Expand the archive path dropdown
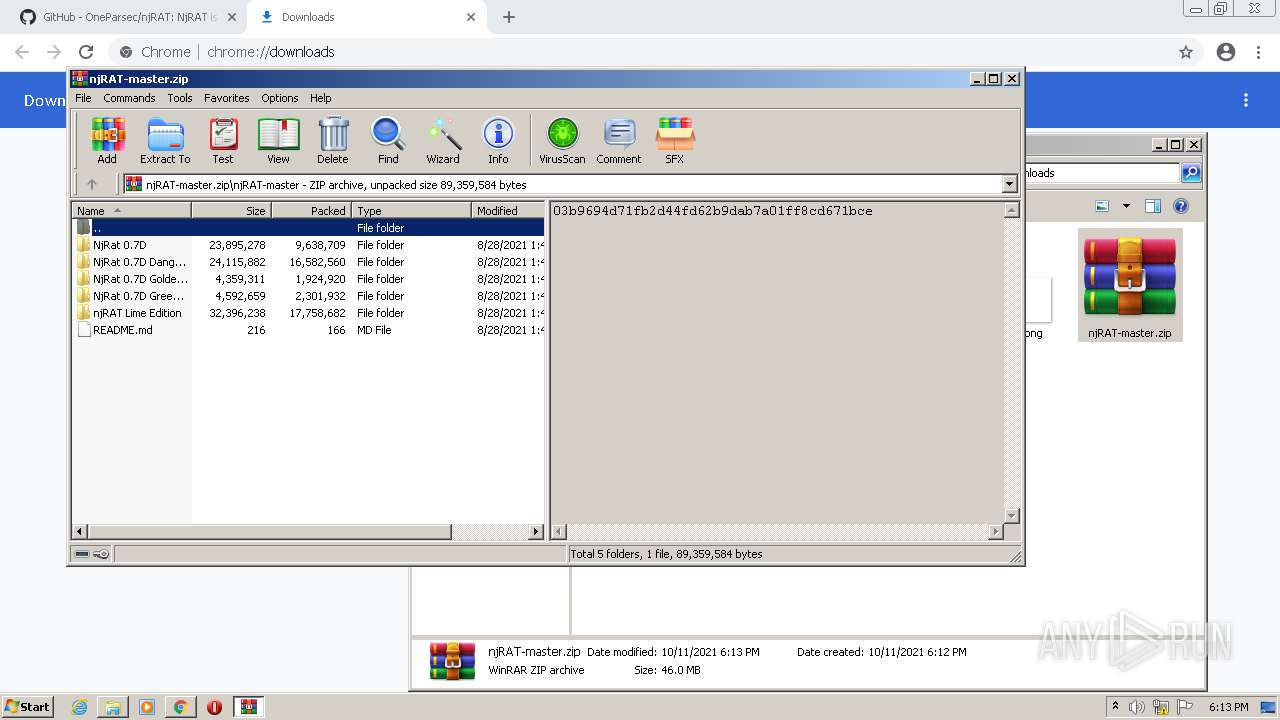Image resolution: width=1280 pixels, height=720 pixels. pyautogui.click(x=1009, y=184)
